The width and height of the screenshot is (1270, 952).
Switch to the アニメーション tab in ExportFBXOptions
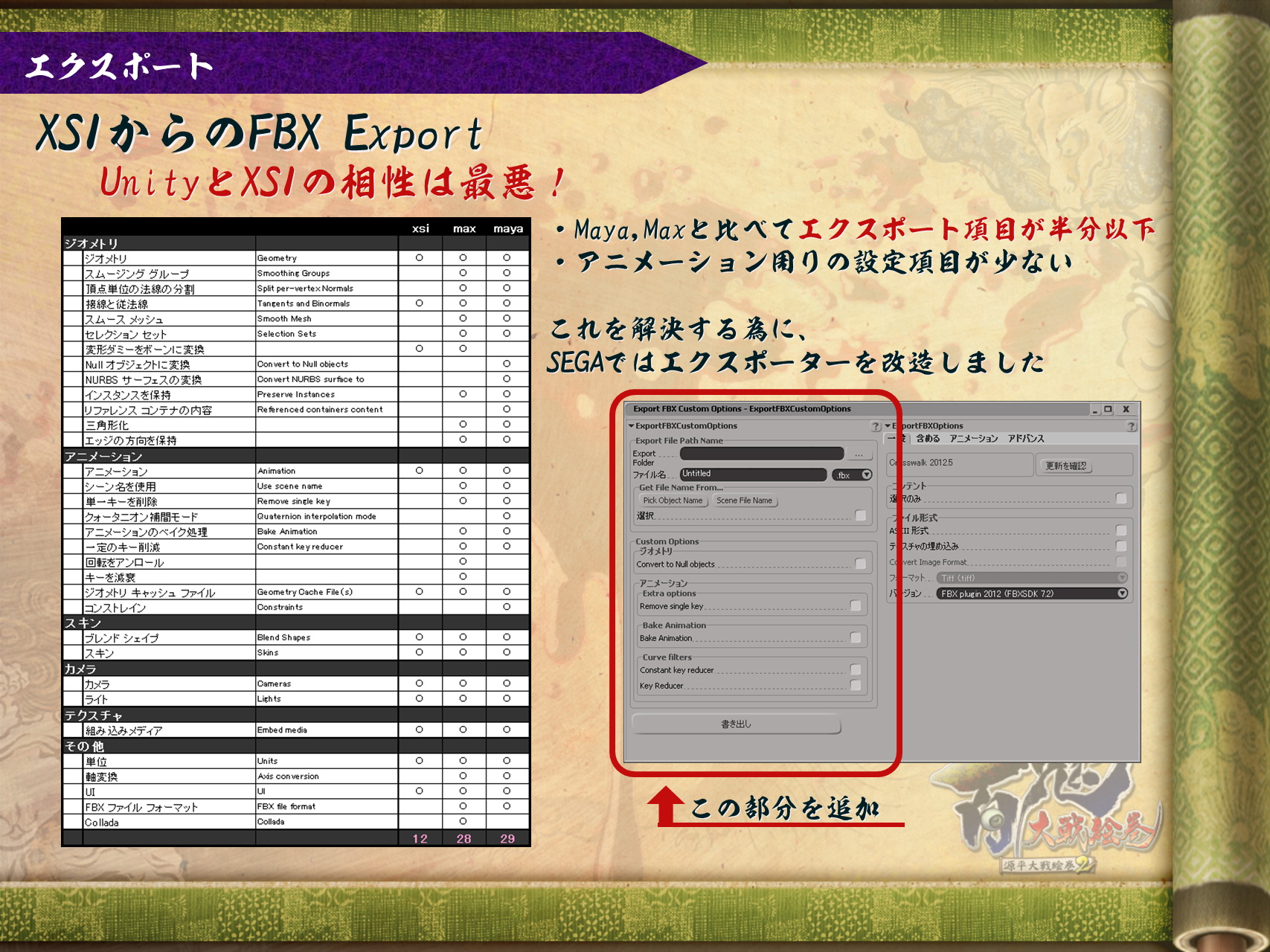[974, 439]
